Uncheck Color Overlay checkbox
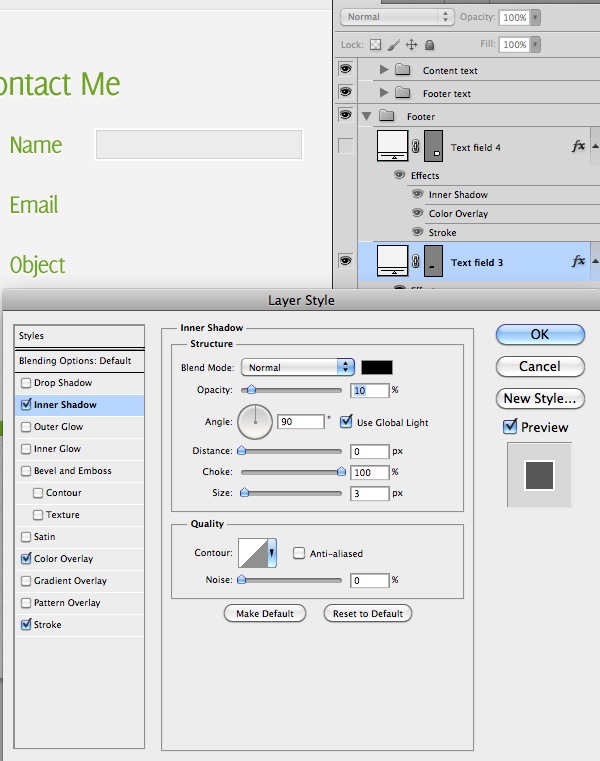 (26, 559)
